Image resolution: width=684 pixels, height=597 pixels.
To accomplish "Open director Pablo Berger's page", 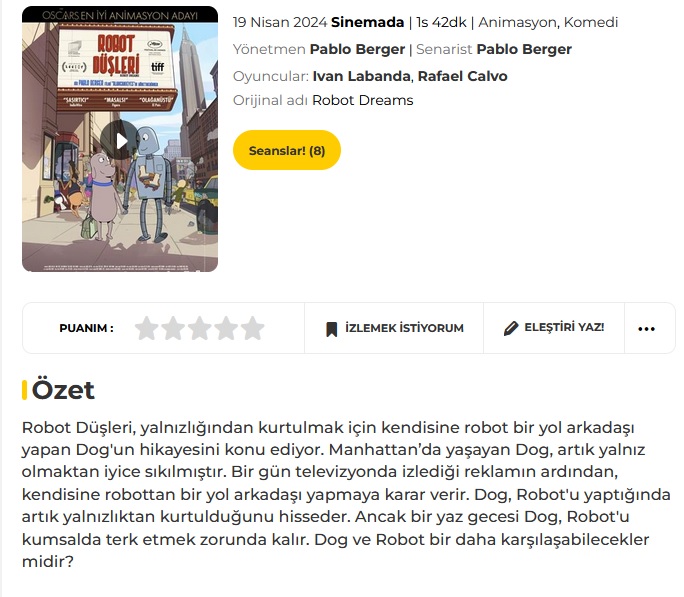I will [x=357, y=49].
